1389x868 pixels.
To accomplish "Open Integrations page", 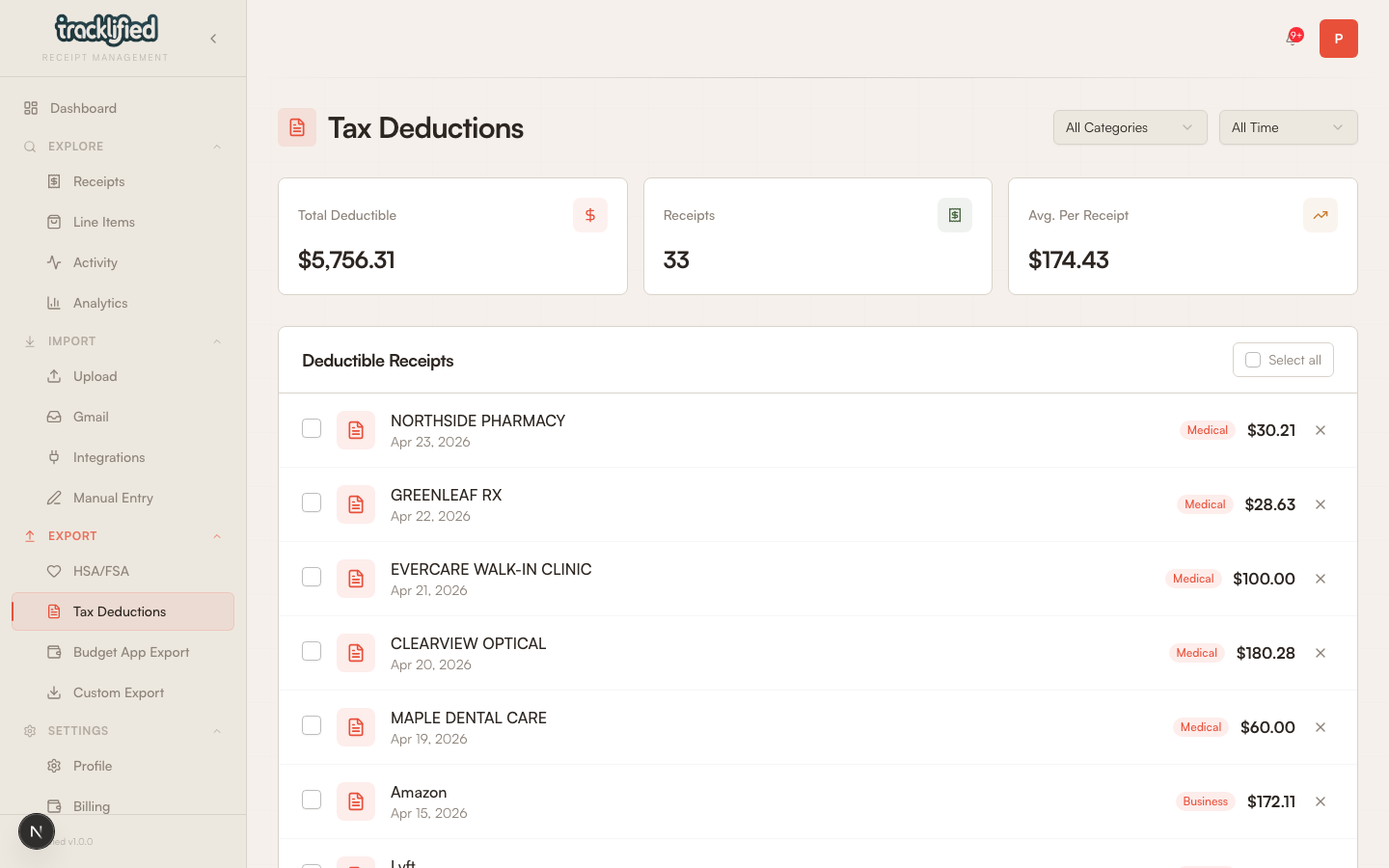I will pos(123,457).
